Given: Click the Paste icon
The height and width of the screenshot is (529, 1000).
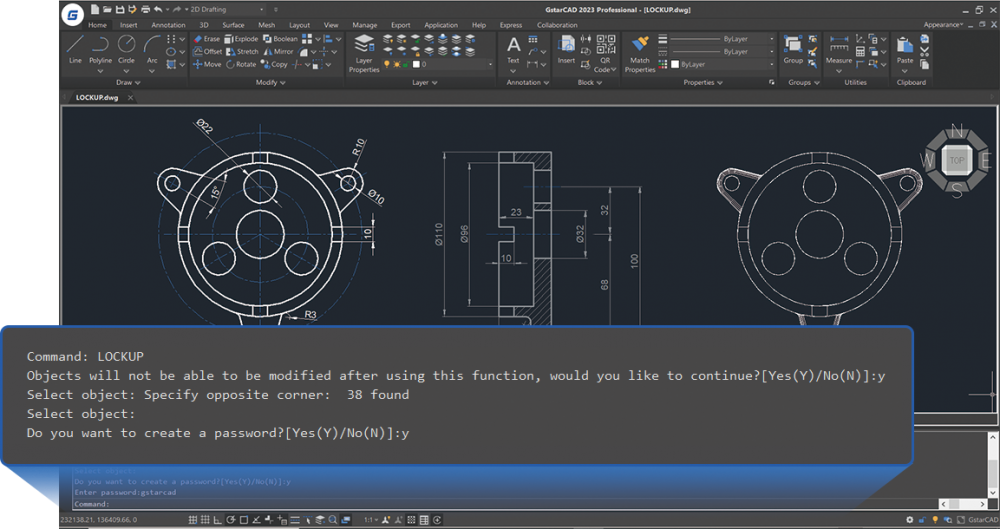Looking at the screenshot, I should 904,45.
